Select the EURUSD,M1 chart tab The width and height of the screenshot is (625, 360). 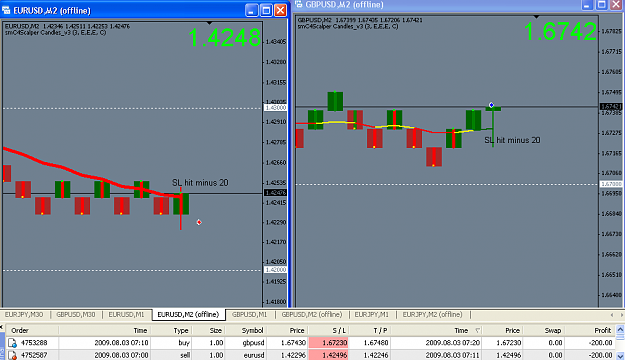click(x=126, y=315)
